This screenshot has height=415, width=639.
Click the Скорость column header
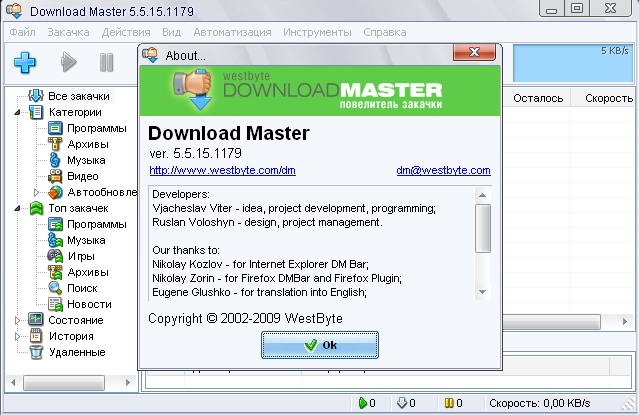(x=609, y=98)
